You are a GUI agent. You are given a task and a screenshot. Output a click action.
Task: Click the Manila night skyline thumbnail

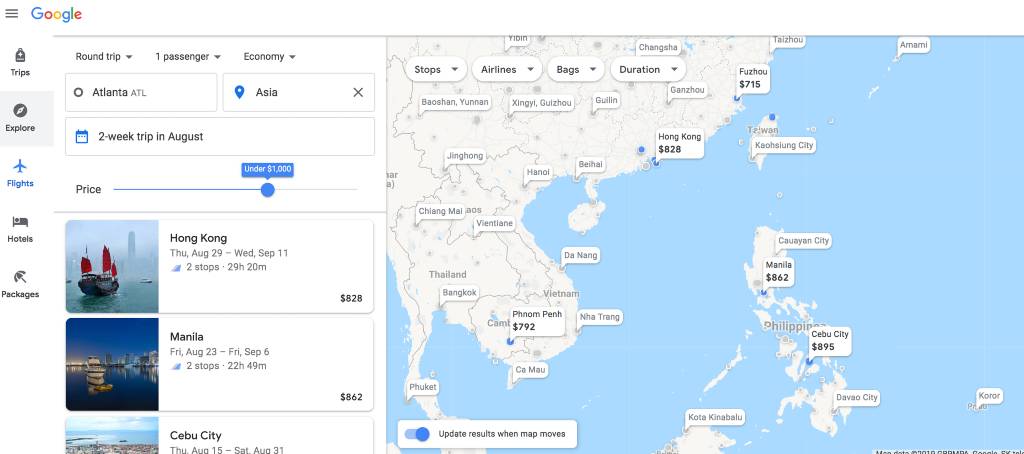click(x=112, y=365)
